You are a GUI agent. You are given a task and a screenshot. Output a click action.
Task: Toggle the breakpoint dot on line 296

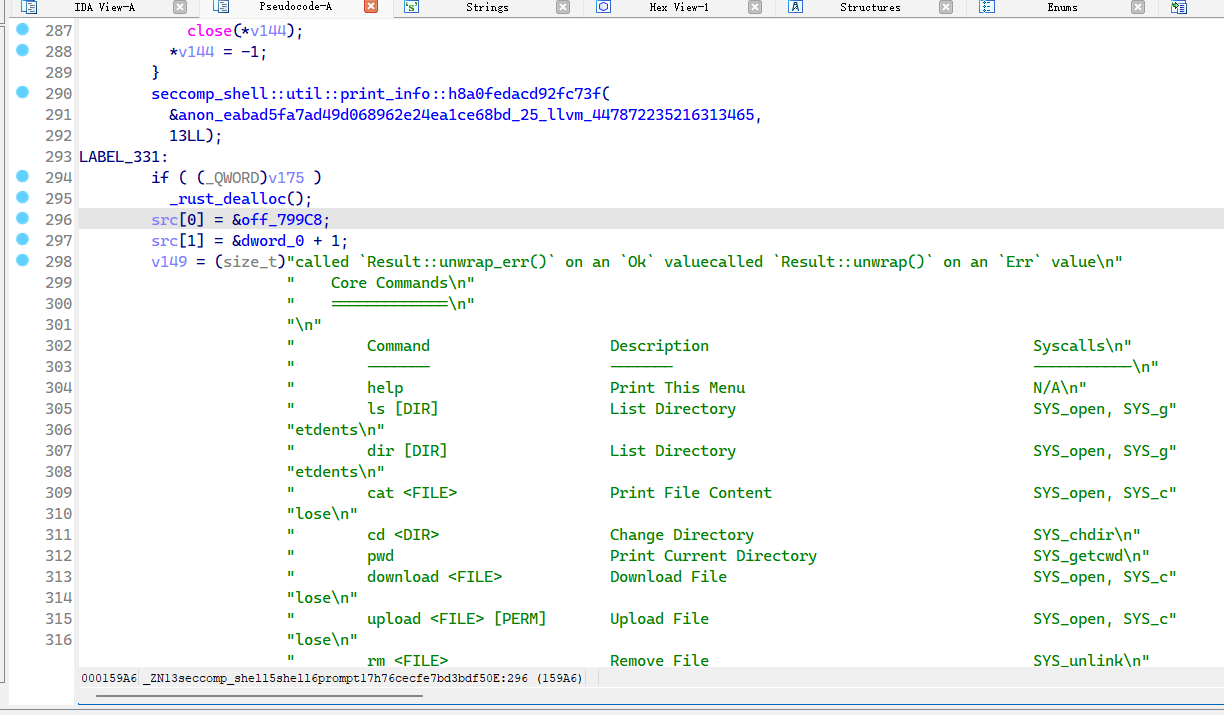coord(23,219)
